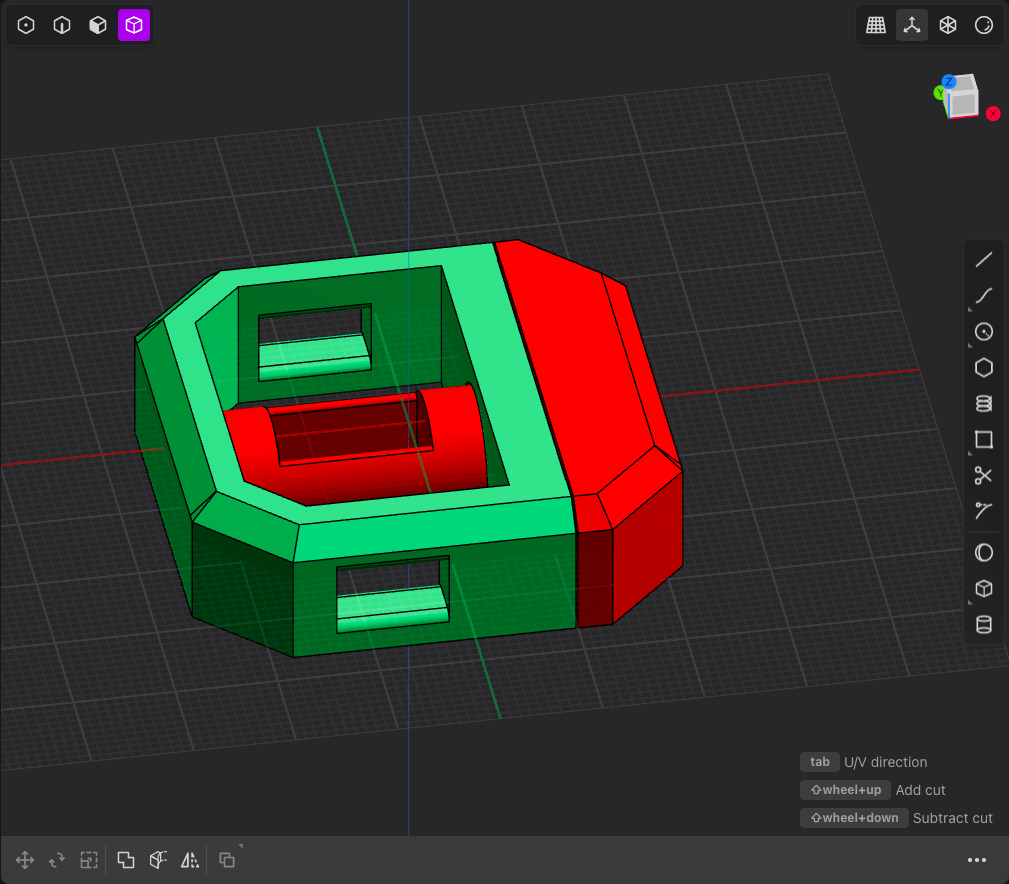Choose the Curve tool
This screenshot has width=1009, height=884.
point(984,295)
